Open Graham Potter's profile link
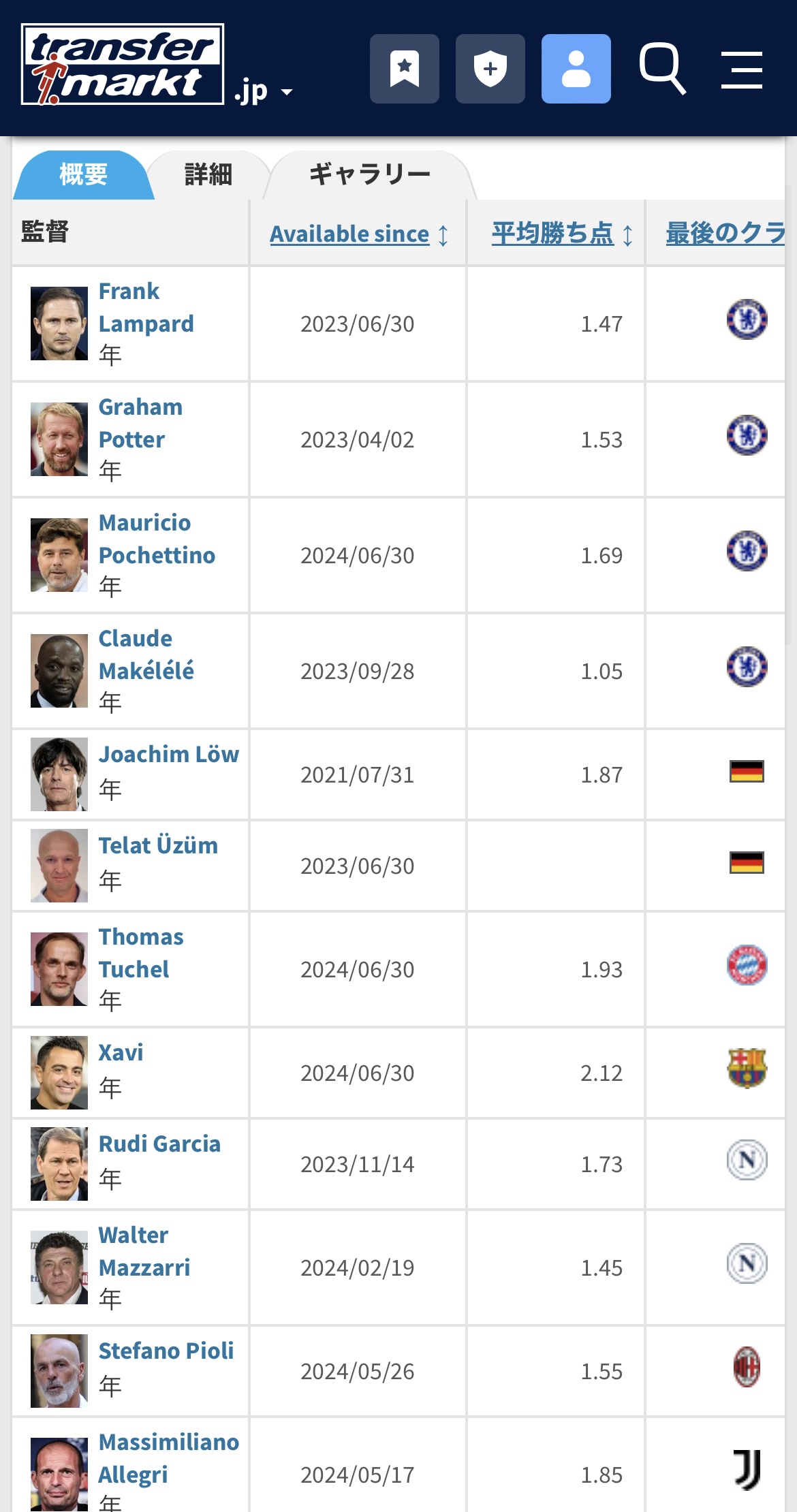797x1512 pixels. pos(140,423)
